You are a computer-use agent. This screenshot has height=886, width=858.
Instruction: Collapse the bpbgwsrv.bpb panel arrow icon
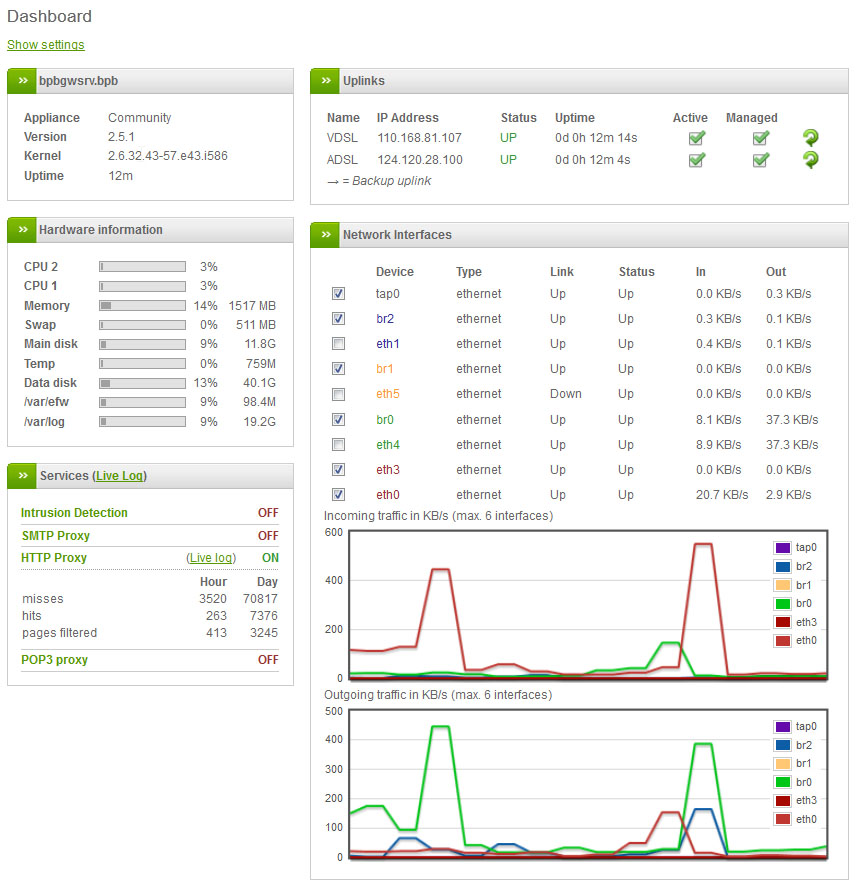(x=22, y=81)
